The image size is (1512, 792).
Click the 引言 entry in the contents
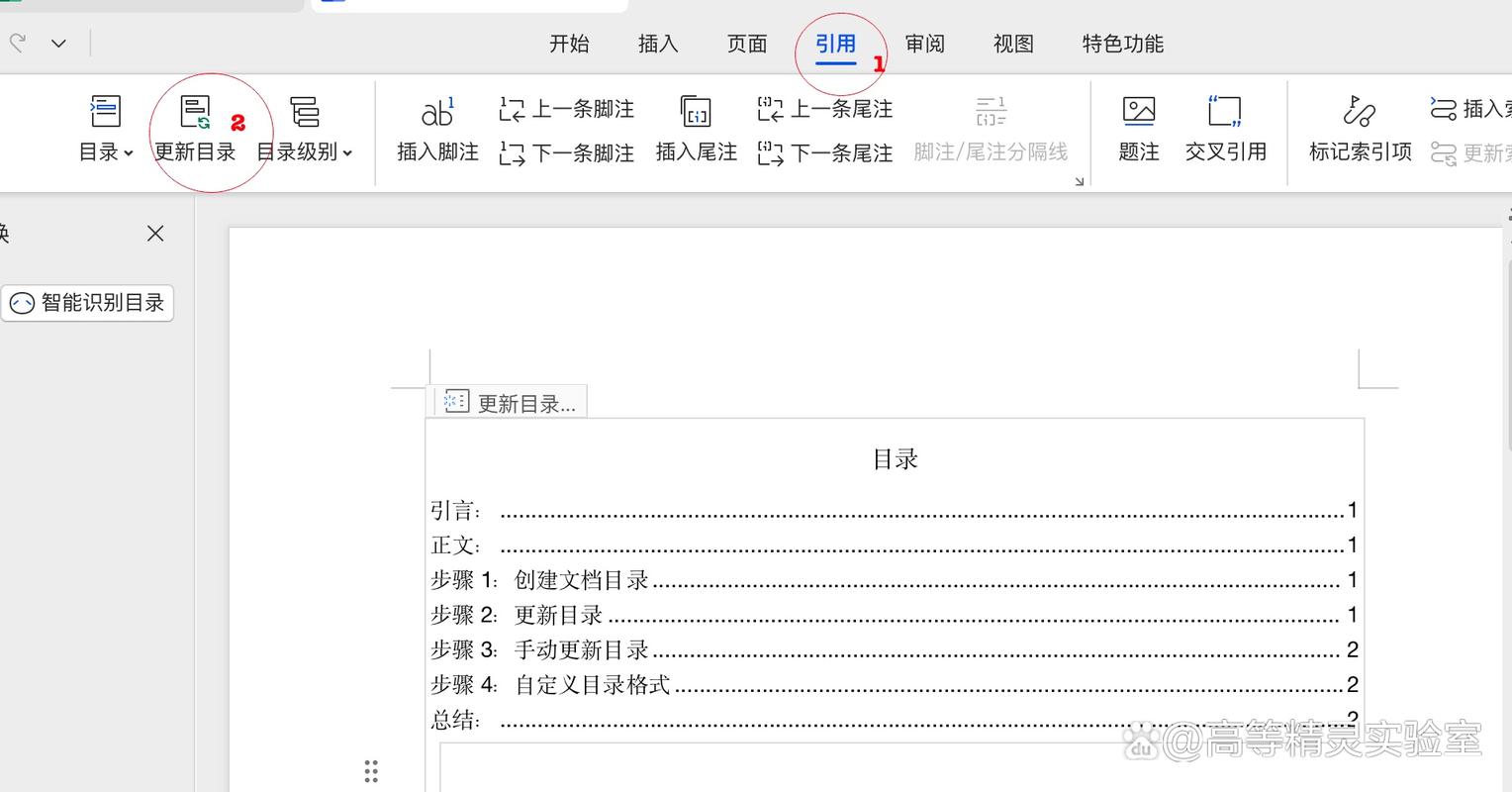coord(894,511)
